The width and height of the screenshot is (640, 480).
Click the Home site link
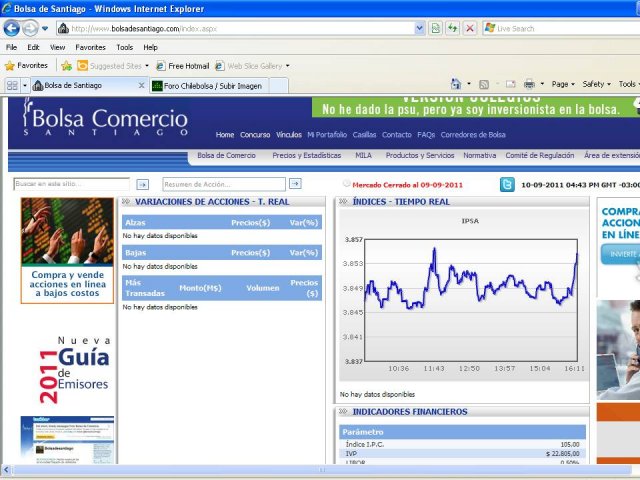click(x=225, y=135)
